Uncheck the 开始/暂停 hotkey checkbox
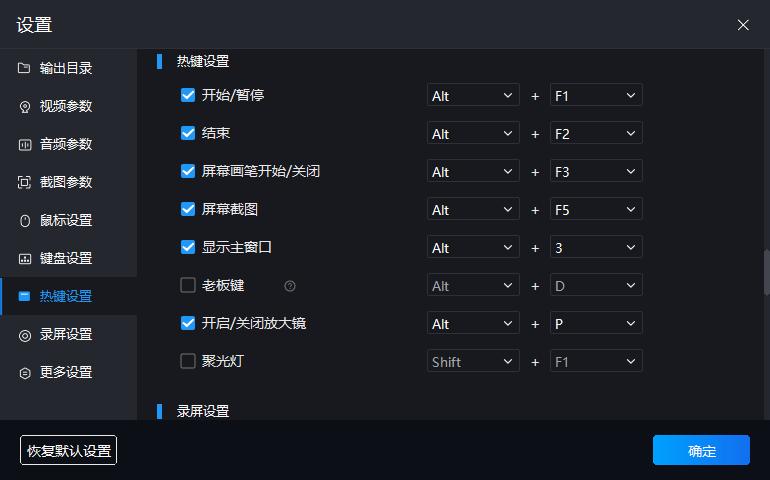Viewport: 770px width, 480px height. (188, 95)
